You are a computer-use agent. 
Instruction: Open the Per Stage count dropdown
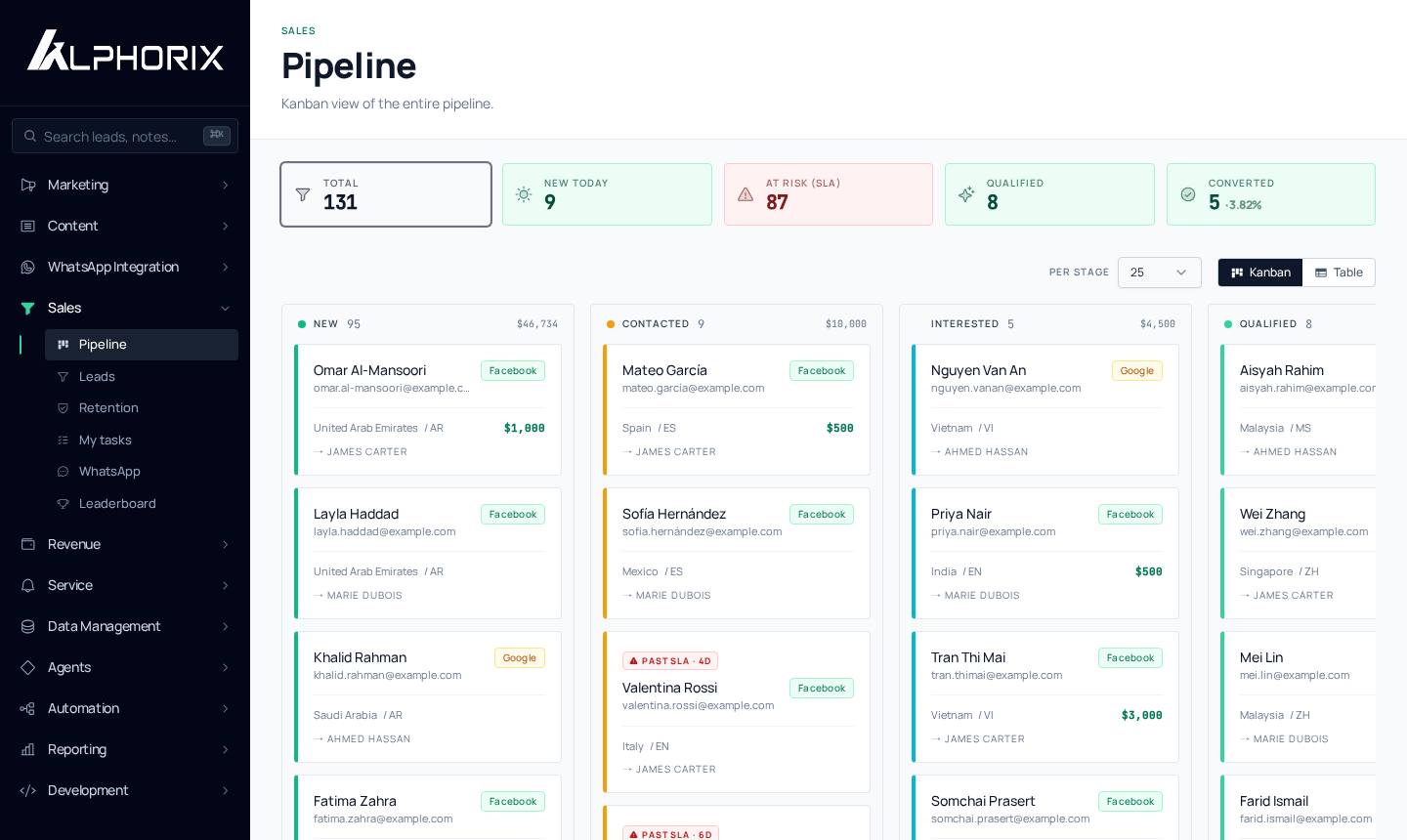(x=1160, y=273)
